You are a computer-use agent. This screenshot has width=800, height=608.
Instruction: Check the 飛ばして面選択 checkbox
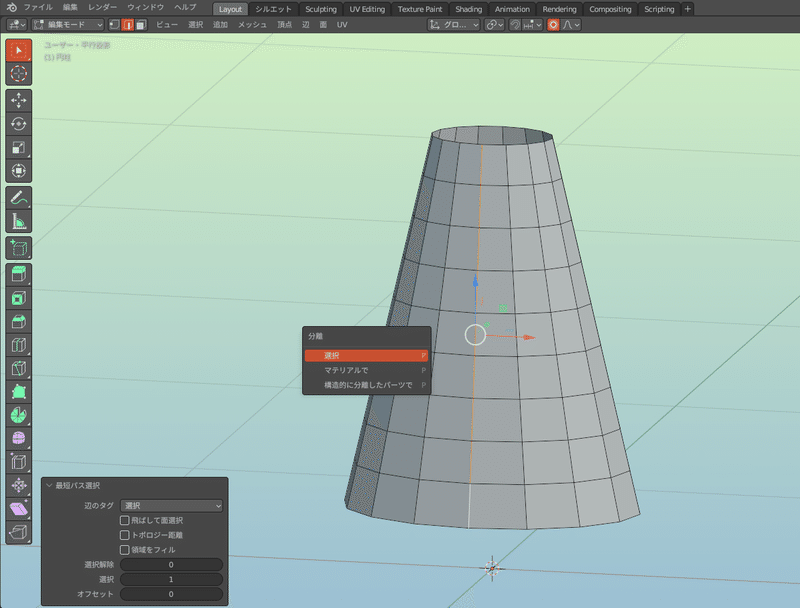point(124,519)
